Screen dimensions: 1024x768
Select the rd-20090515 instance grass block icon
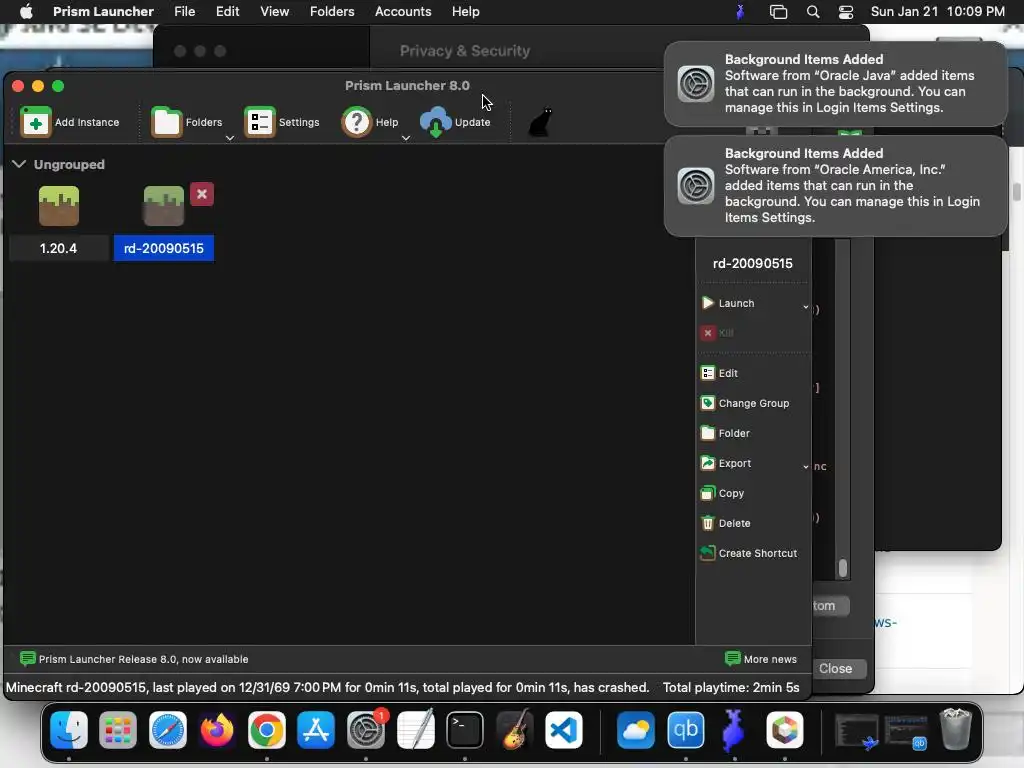tap(163, 206)
